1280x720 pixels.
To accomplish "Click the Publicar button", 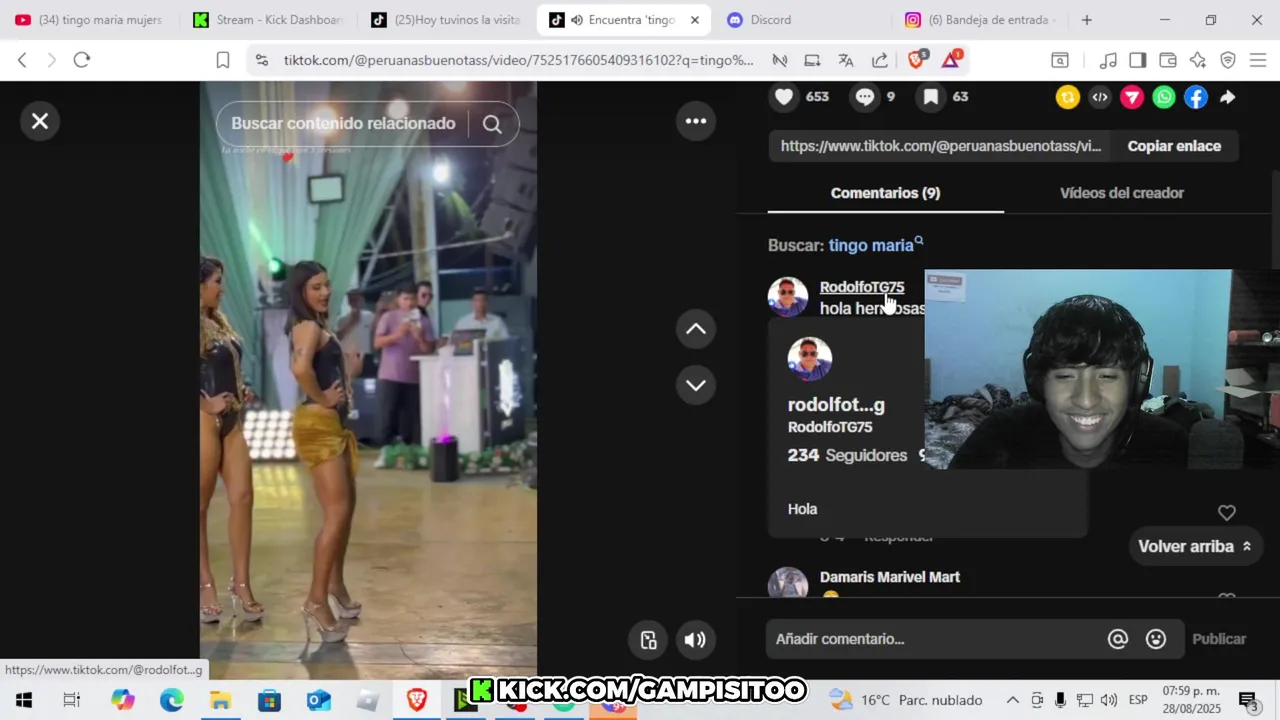I will 1219,639.
